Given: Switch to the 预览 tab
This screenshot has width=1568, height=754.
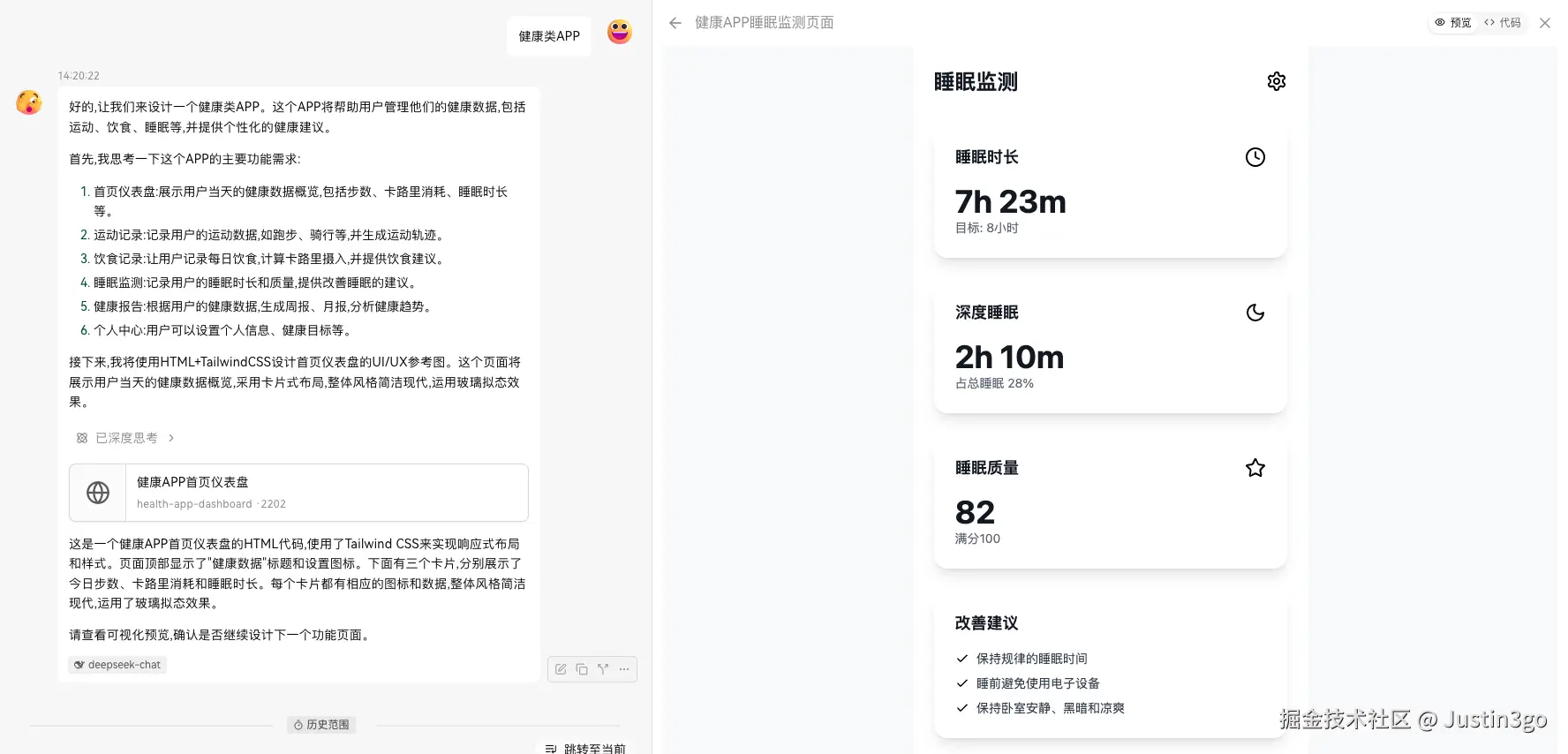Looking at the screenshot, I should tap(1452, 23).
